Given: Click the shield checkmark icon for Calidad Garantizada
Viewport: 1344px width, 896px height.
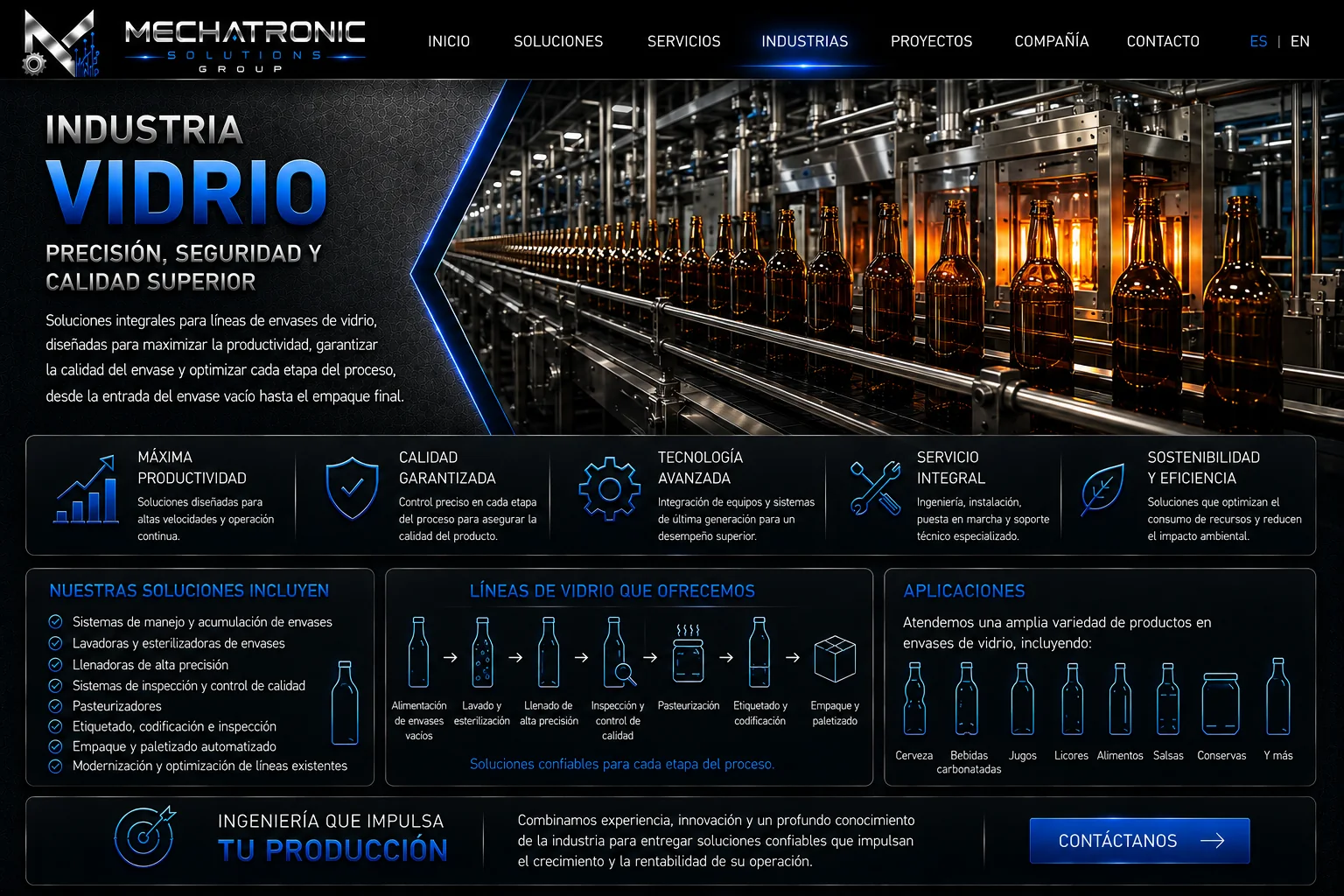Looking at the screenshot, I should (352, 488).
